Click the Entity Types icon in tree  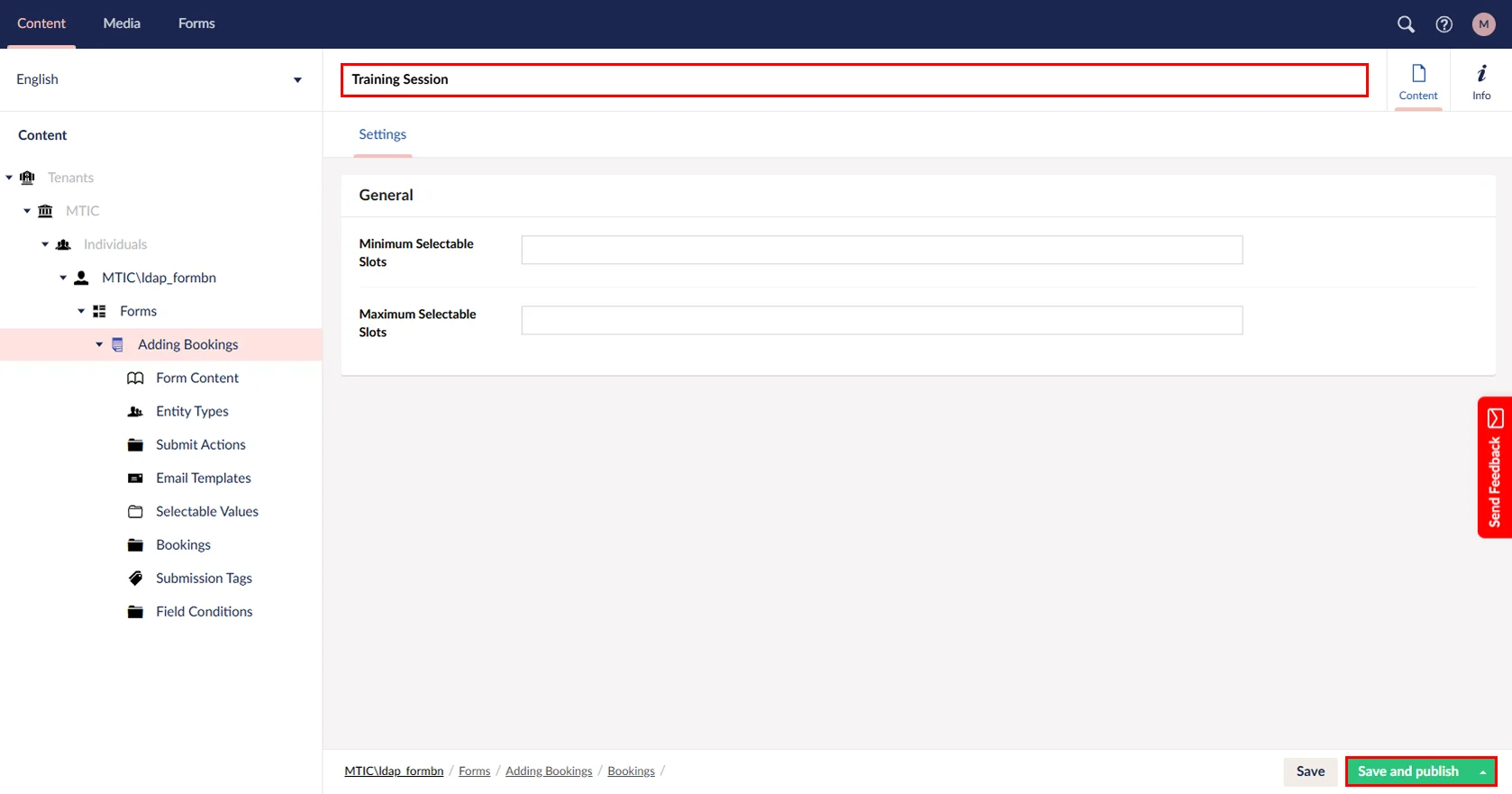(x=135, y=412)
